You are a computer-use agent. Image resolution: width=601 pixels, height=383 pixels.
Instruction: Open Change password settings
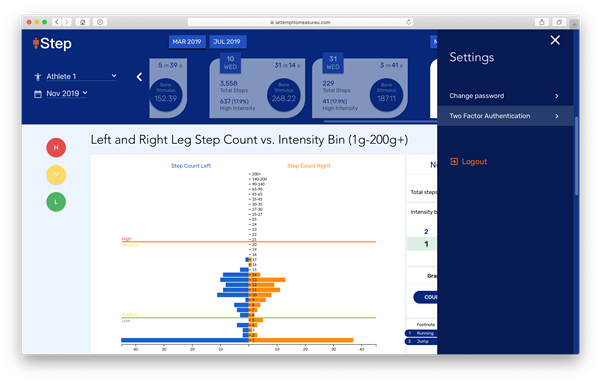coord(505,96)
